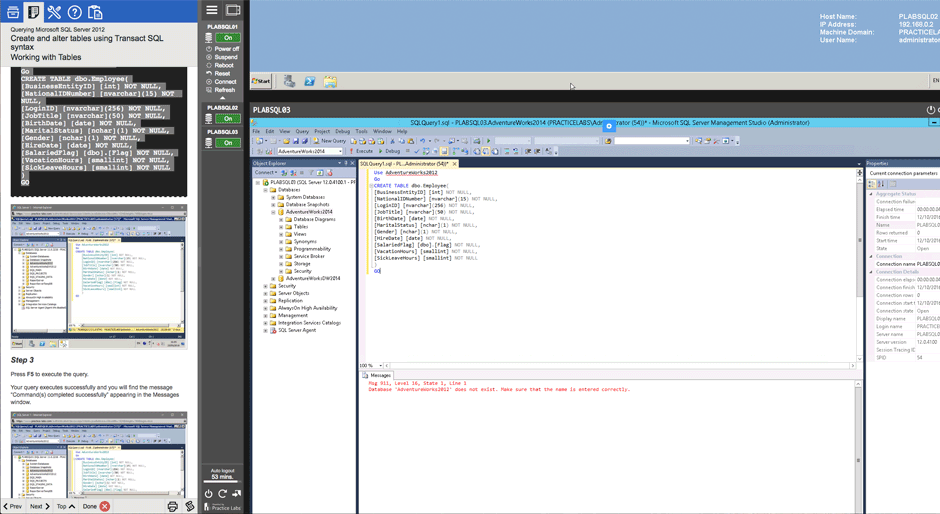940x514 pixels.
Task: Open the help question mark icon
Action: click(x=74, y=11)
